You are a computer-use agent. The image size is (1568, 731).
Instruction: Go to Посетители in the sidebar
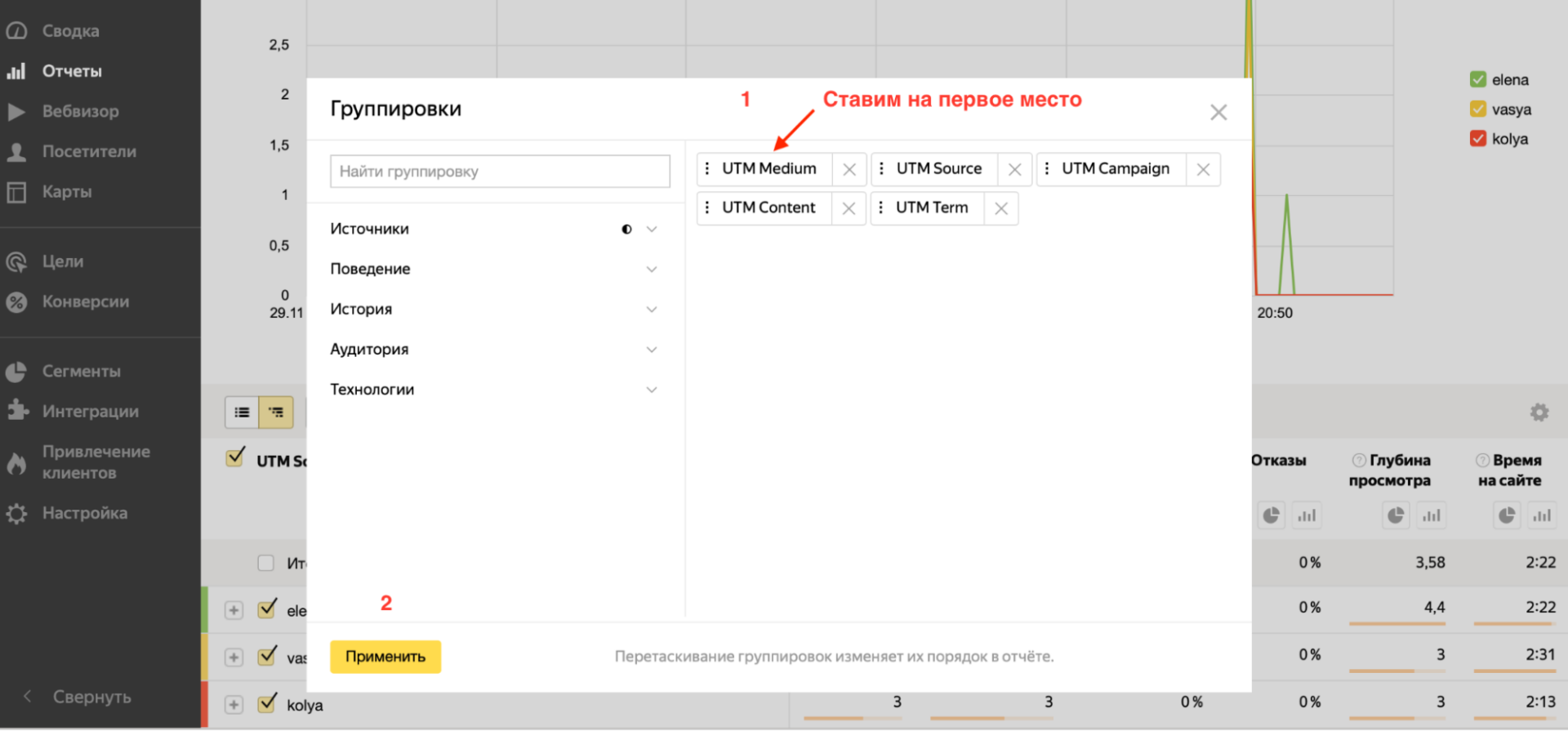tap(89, 151)
